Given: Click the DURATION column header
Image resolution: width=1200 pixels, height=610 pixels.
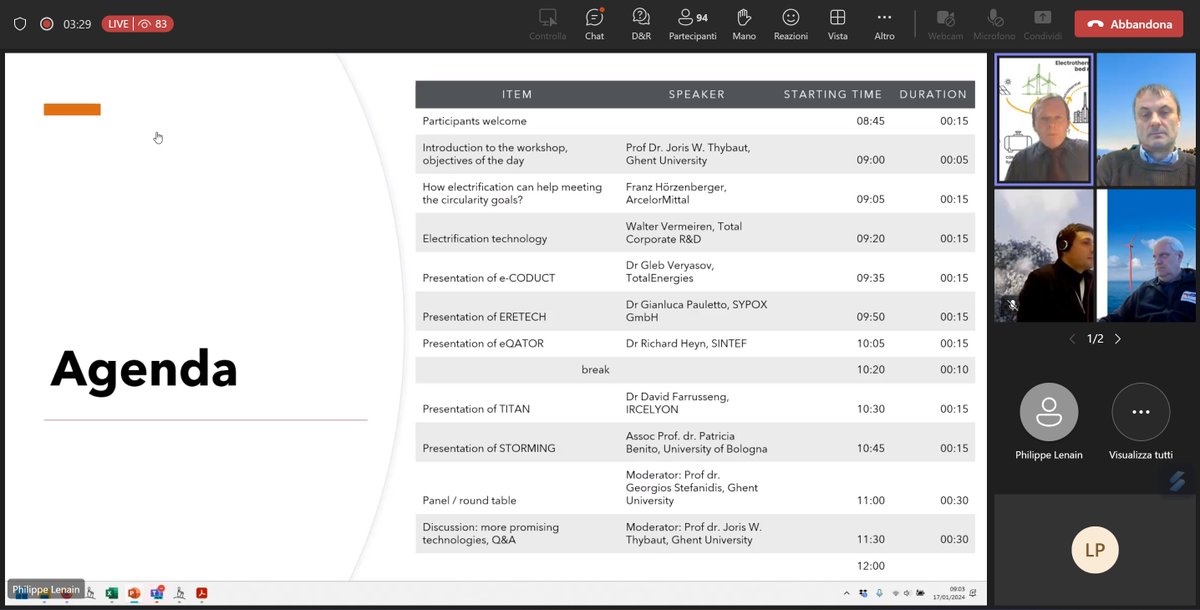Looking at the screenshot, I should [933, 94].
